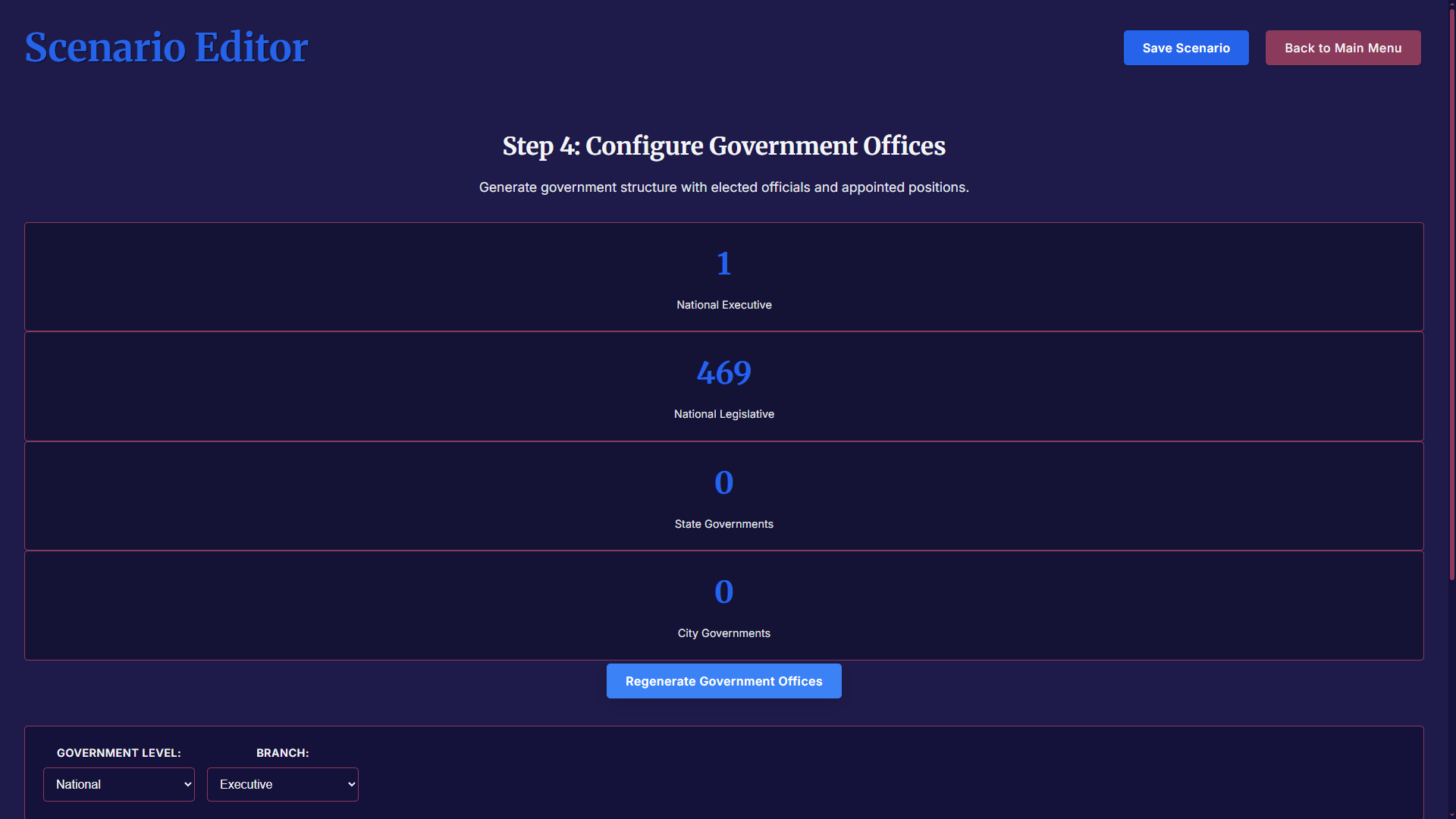Click the Scenario Editor title

click(x=166, y=47)
